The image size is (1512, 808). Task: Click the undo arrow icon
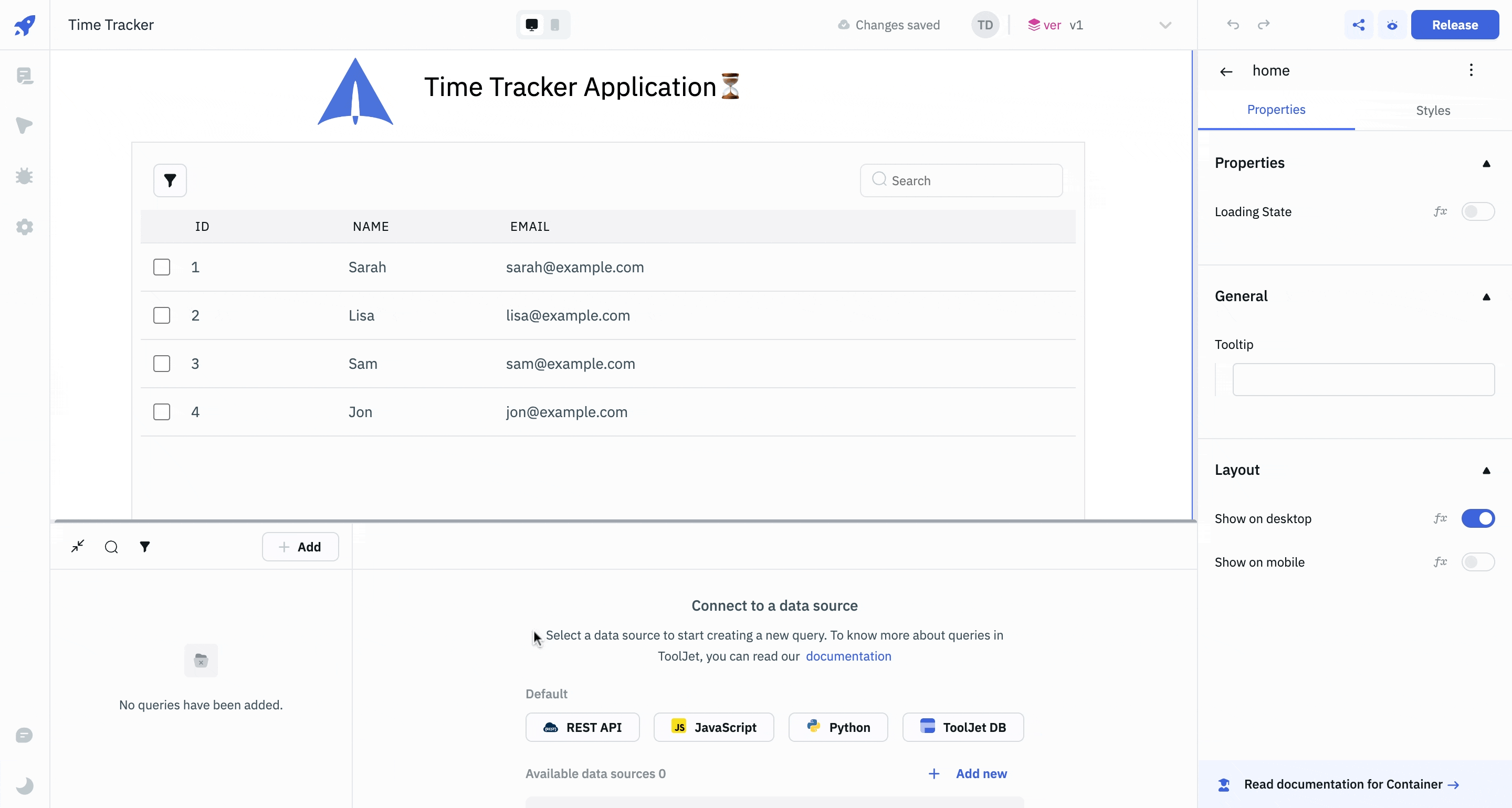[1233, 25]
